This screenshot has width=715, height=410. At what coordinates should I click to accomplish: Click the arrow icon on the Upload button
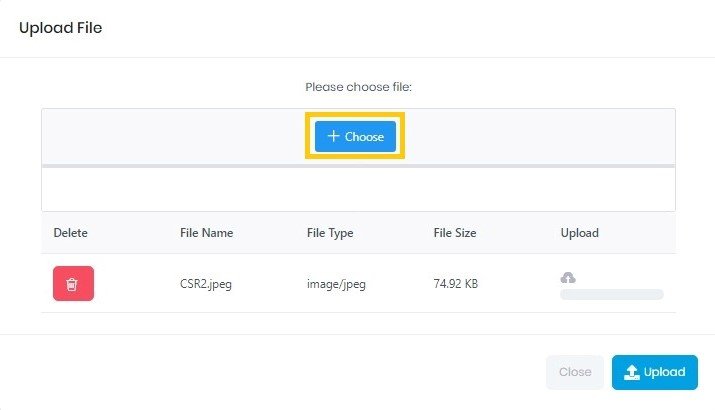point(631,372)
